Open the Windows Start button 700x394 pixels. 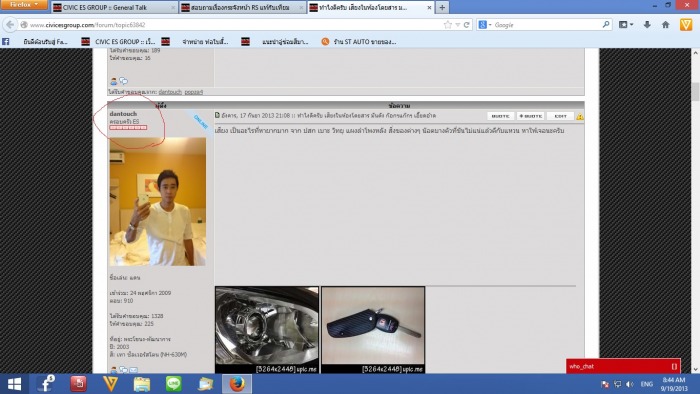tap(14, 384)
